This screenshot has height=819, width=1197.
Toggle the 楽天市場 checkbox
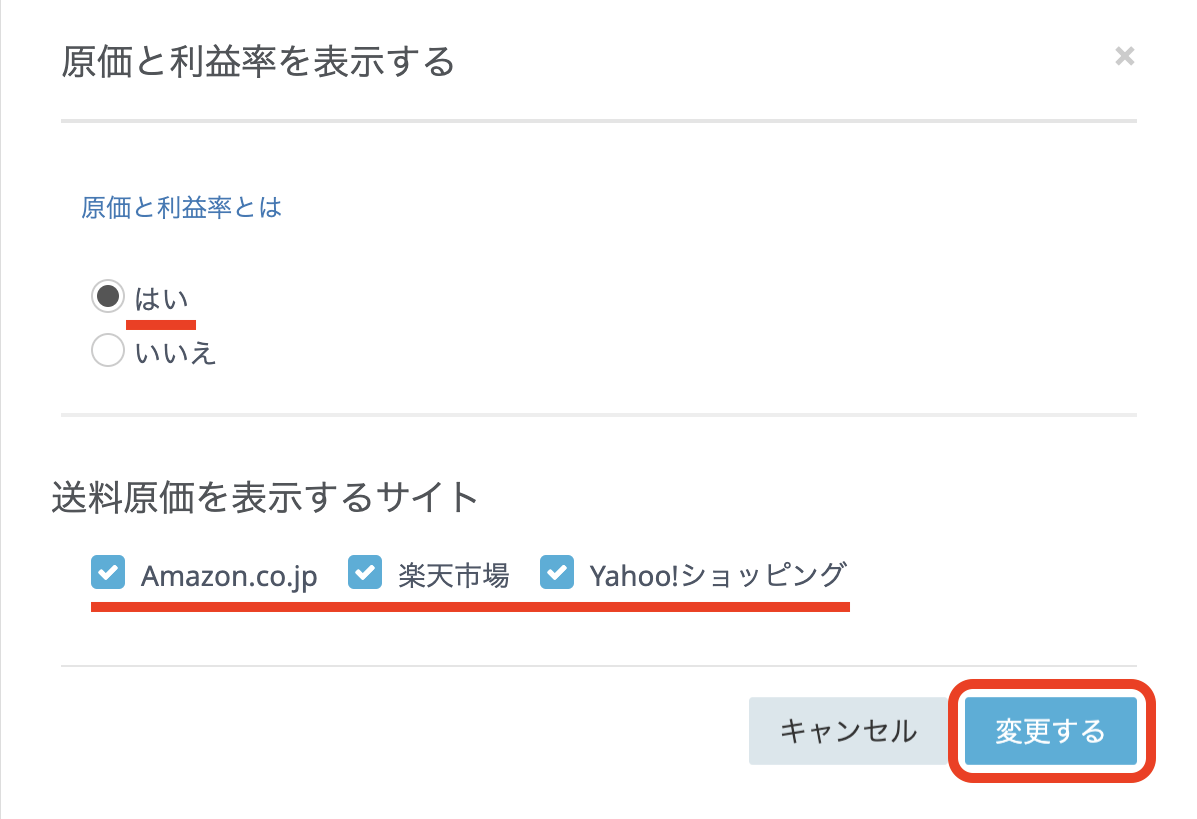point(365,573)
